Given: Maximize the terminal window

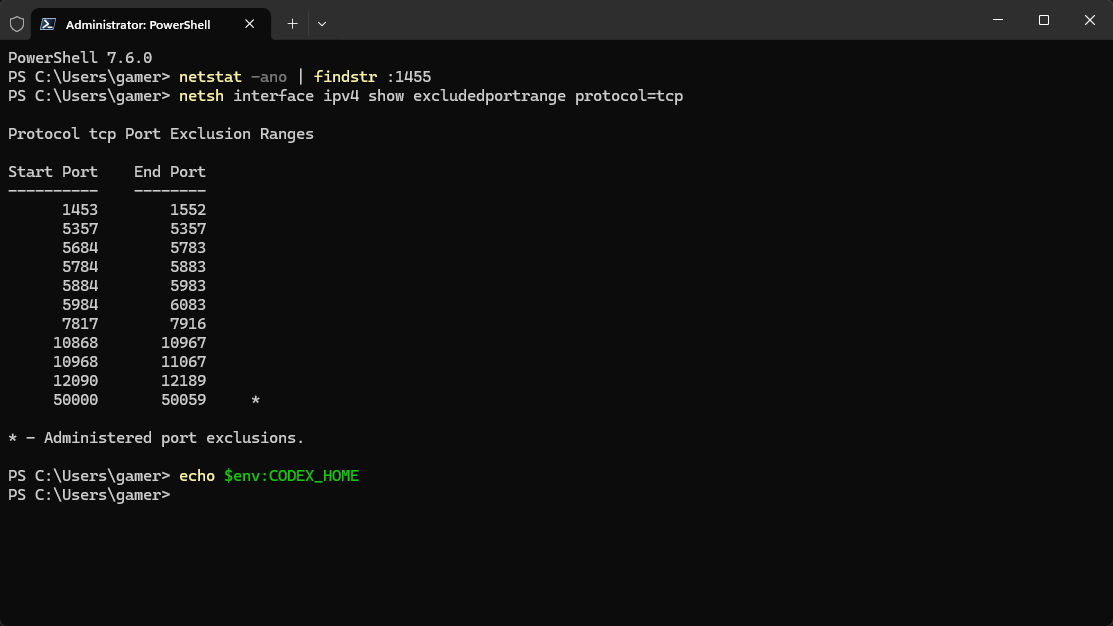Looking at the screenshot, I should coord(1043,20).
